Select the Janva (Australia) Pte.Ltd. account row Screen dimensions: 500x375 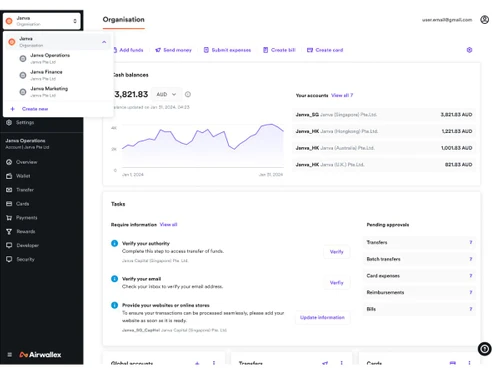pyautogui.click(x=384, y=148)
